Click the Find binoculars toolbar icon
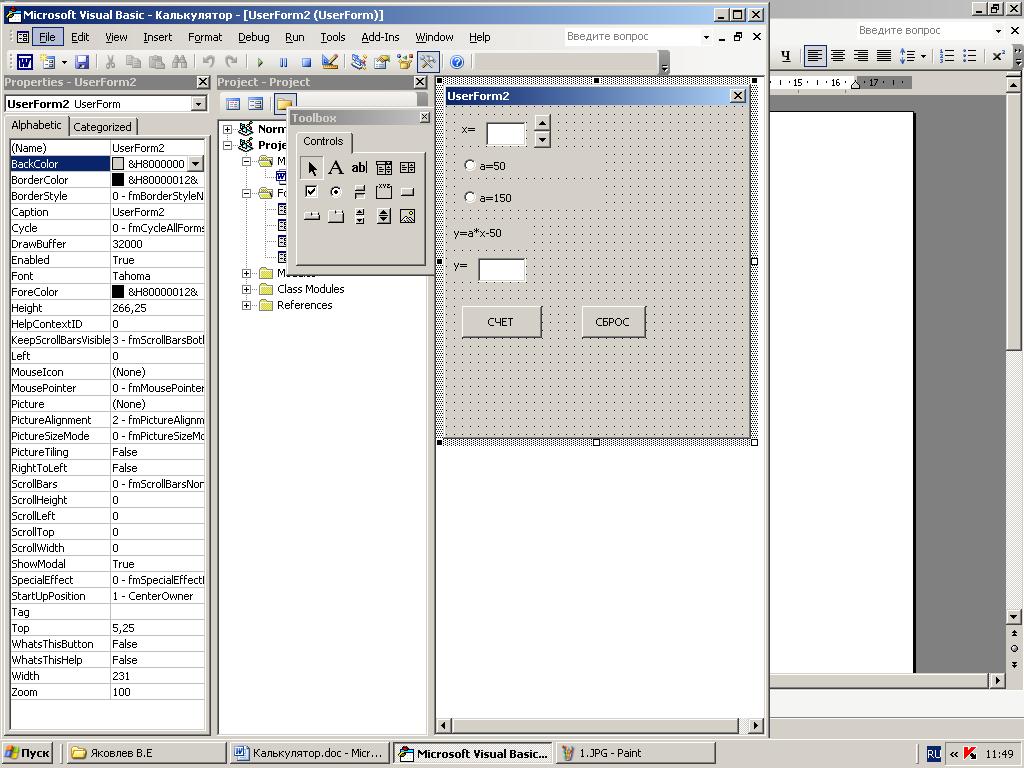 point(180,62)
